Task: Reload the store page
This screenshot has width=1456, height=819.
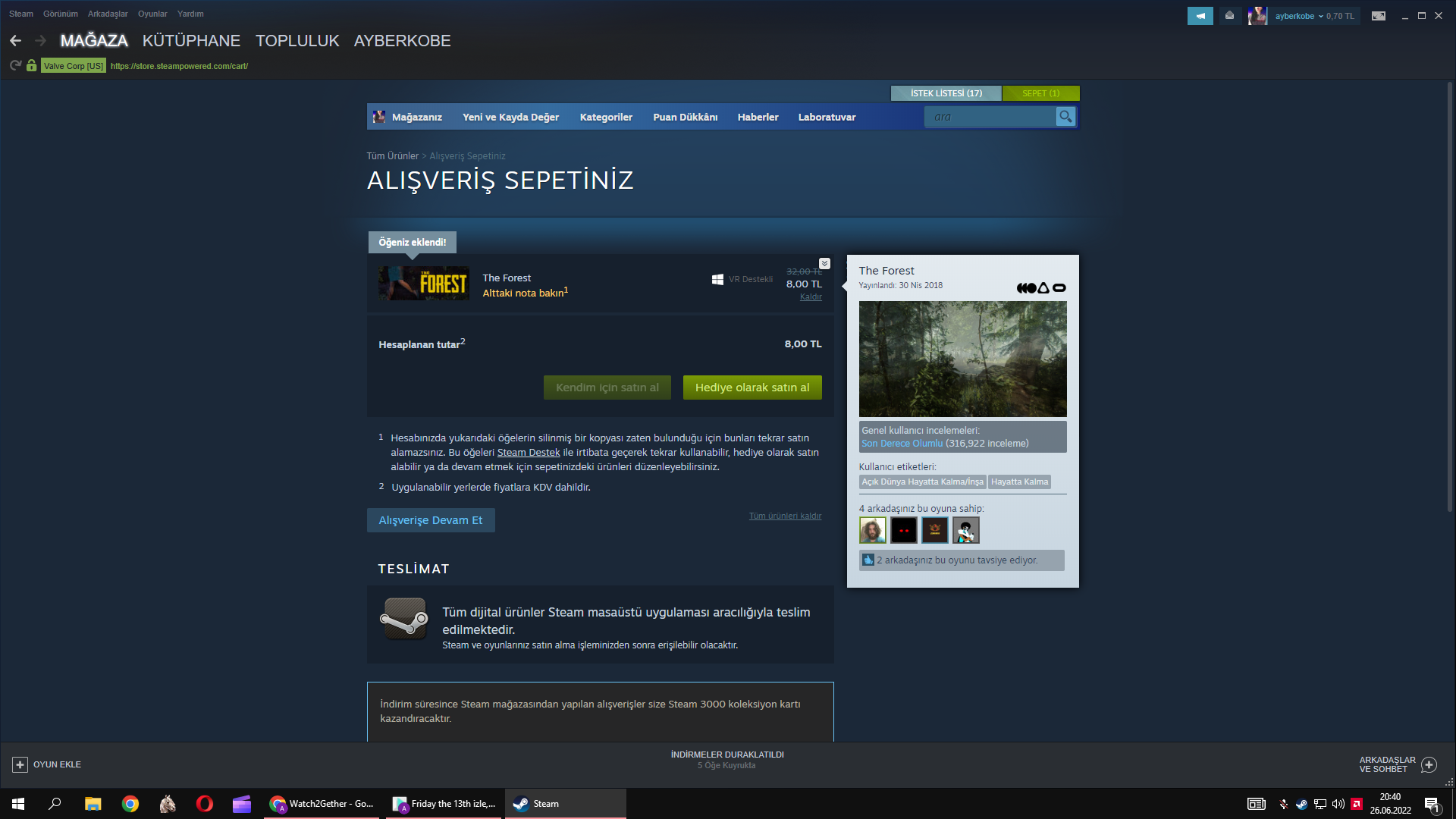Action: pos(15,66)
